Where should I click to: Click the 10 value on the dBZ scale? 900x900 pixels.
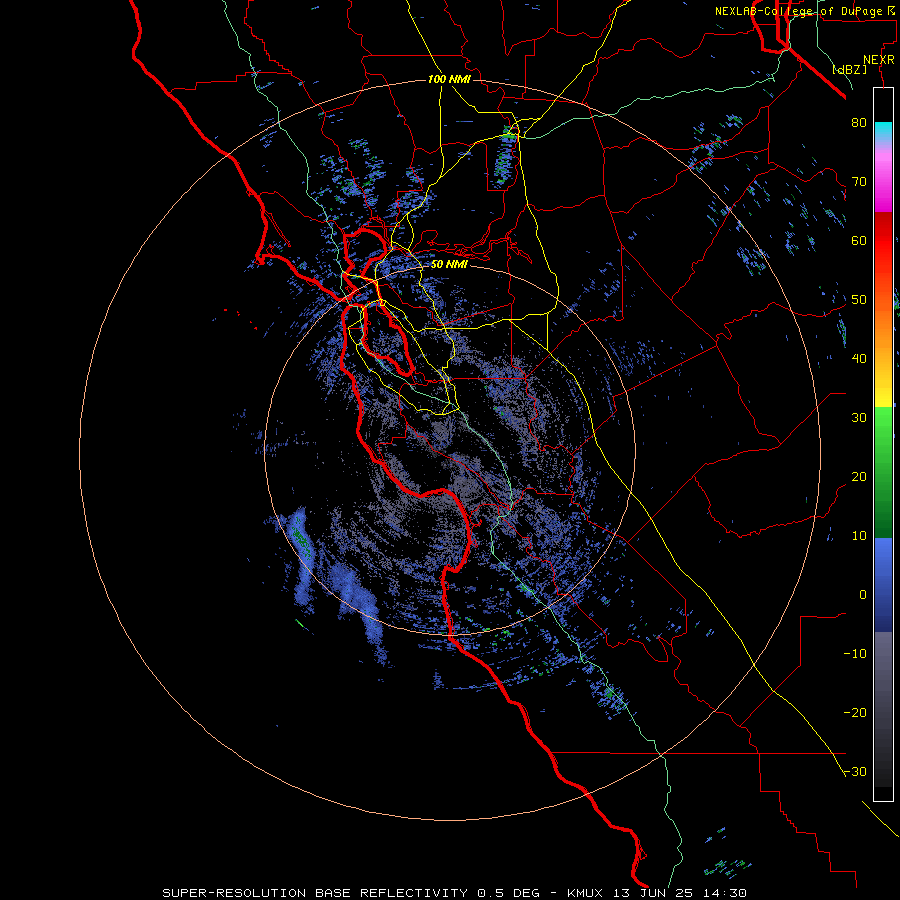(859, 536)
